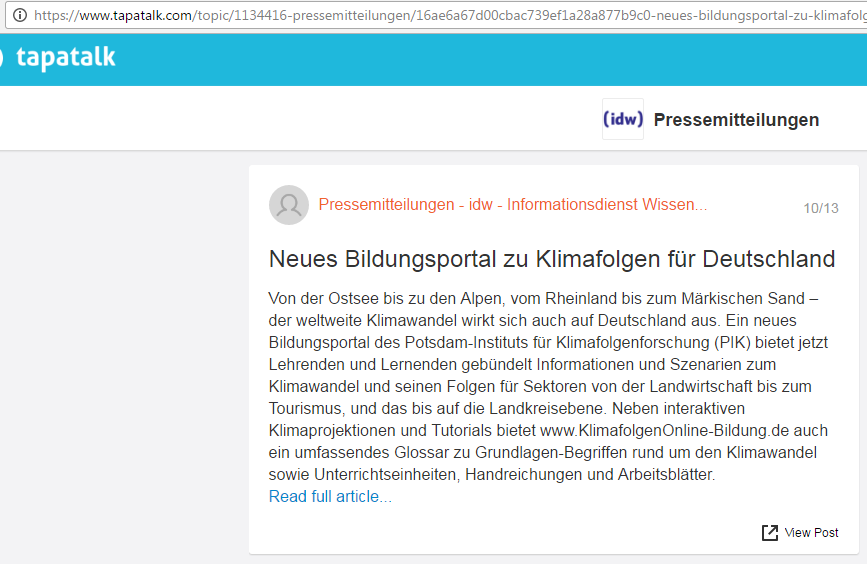Click the post title about Klimafolgen für Deutschland
The width and height of the screenshot is (867, 564).
pos(551,259)
